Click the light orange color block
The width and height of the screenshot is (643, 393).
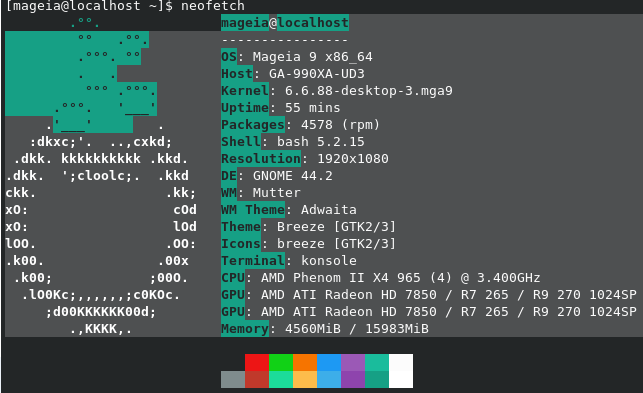(305, 379)
